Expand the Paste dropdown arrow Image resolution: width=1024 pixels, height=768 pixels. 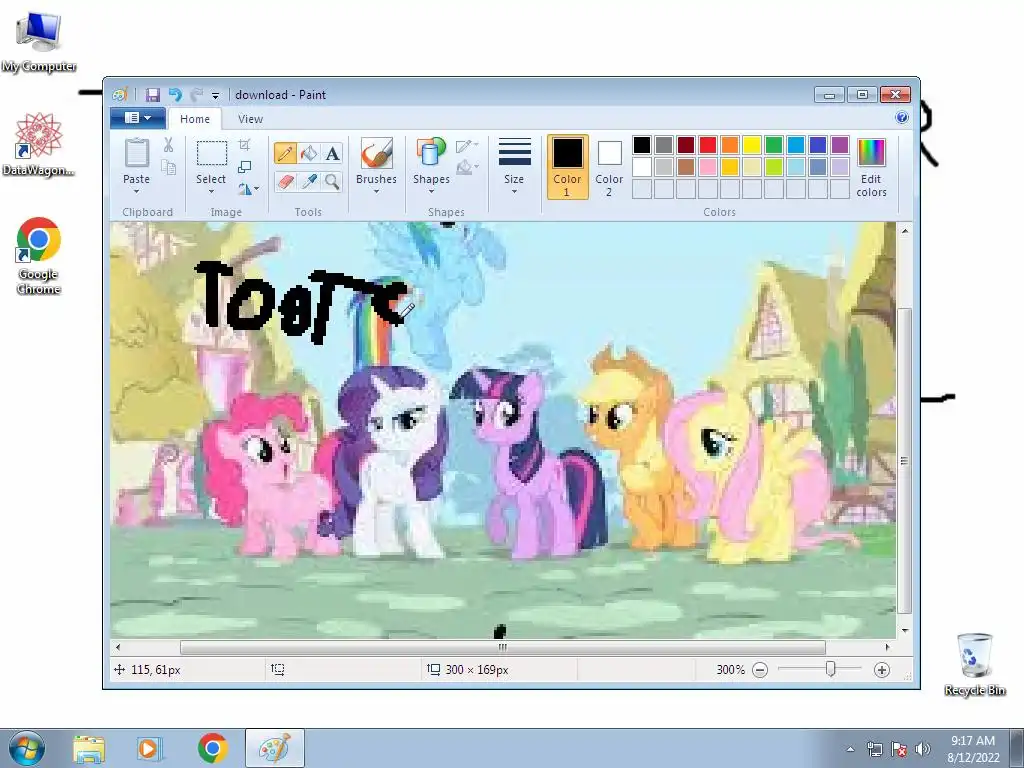tap(136, 192)
